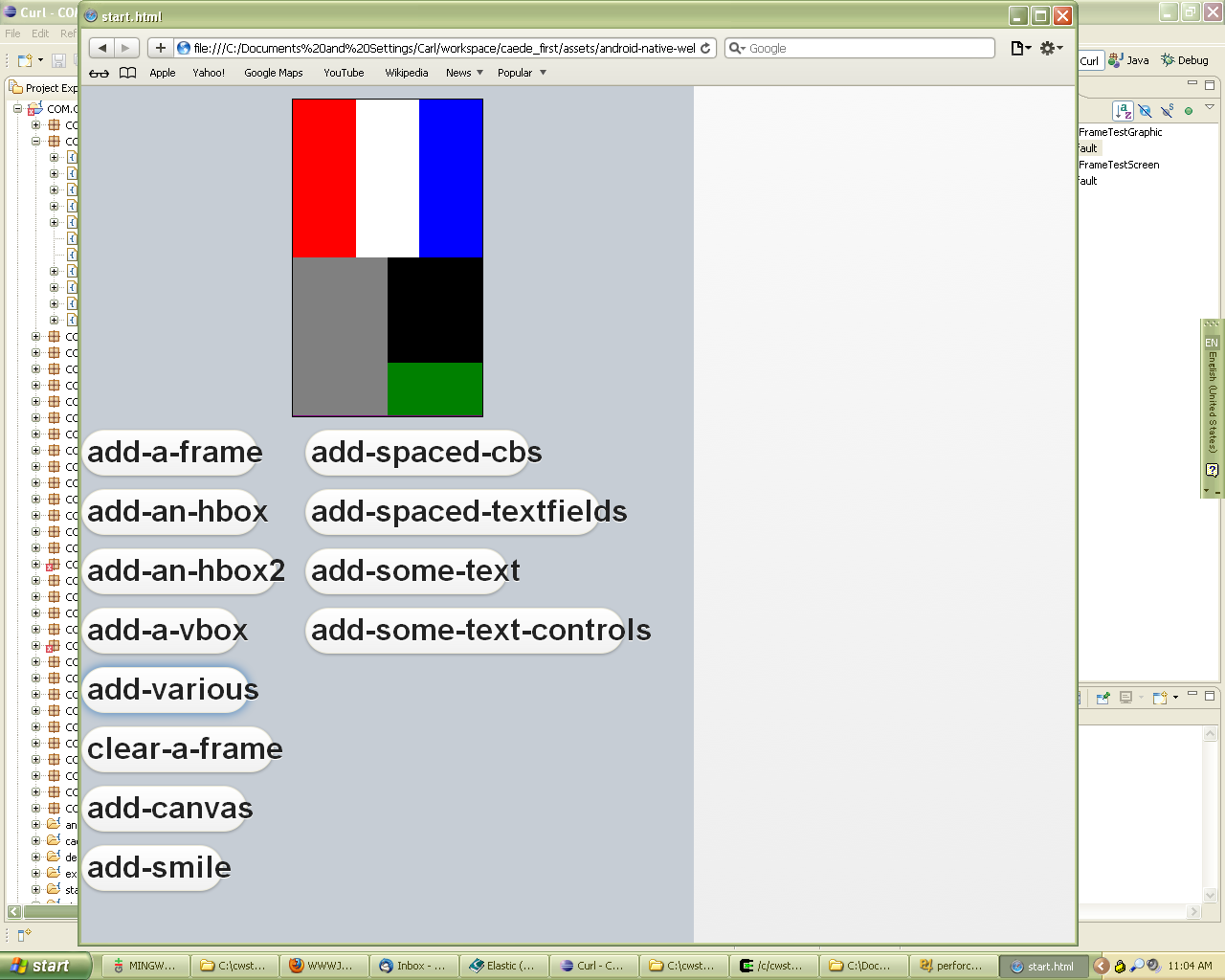This screenshot has height=980, width=1225.
Task: Toggle Hide Fields in outline panel
Action: [1145, 111]
